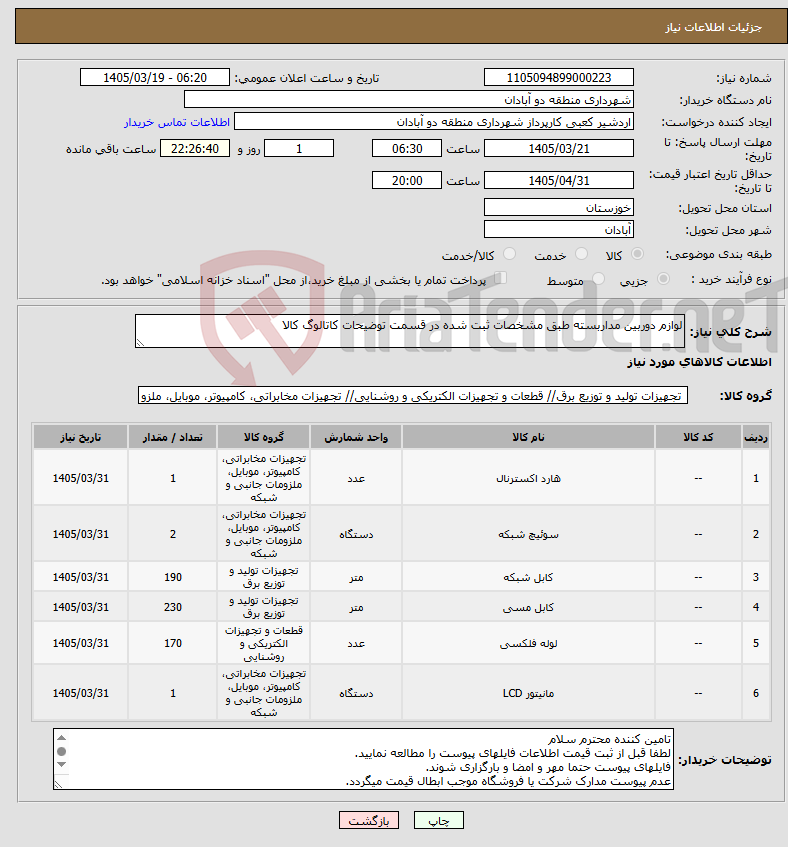Click the need number field 1105094899000223
Image resolution: width=788 pixels, height=847 pixels.
tap(559, 77)
